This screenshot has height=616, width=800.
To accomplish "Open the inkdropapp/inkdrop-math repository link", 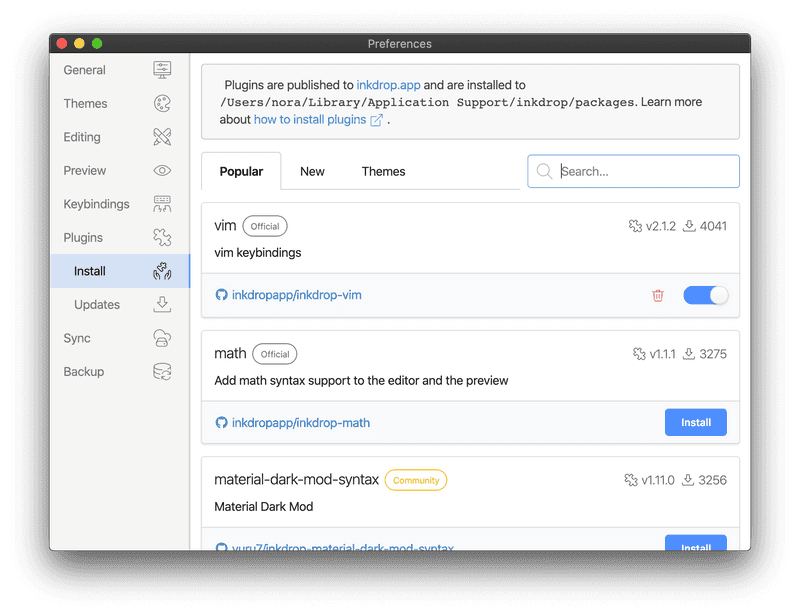I will 300,423.
